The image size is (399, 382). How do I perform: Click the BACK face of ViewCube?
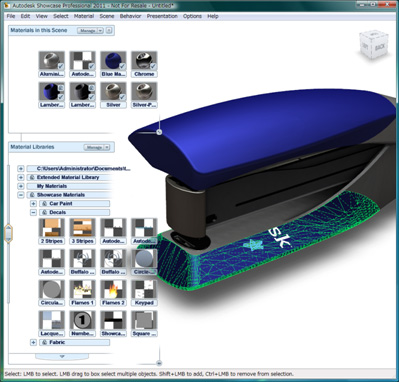pos(380,46)
